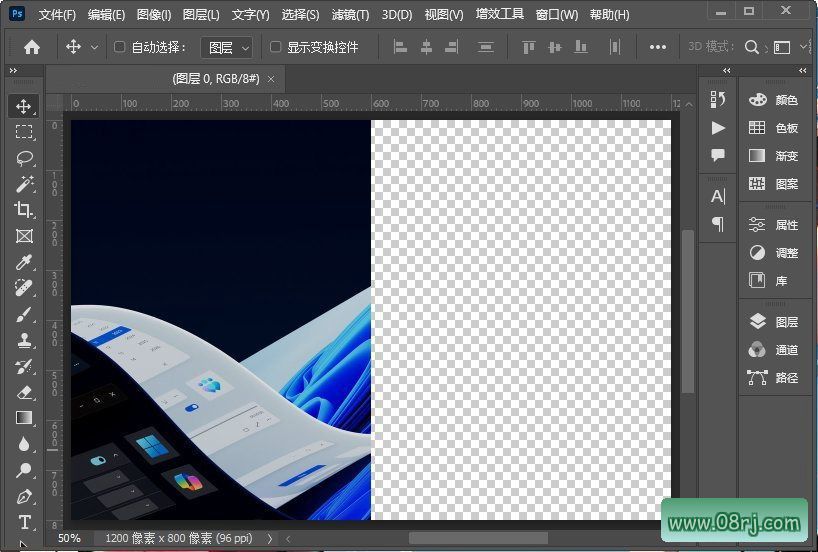
Task: Select the Rectangular Marquee tool
Action: 23,132
